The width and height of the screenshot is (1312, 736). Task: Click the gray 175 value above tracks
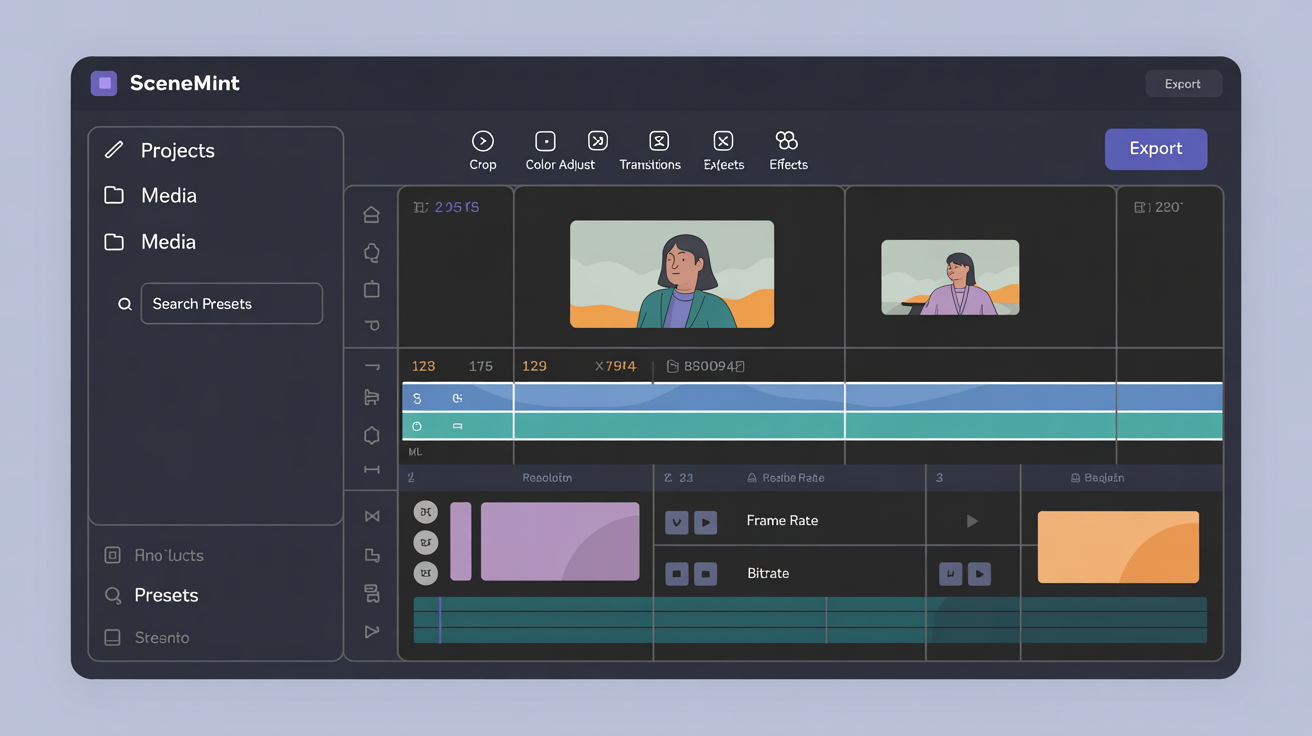tap(481, 366)
